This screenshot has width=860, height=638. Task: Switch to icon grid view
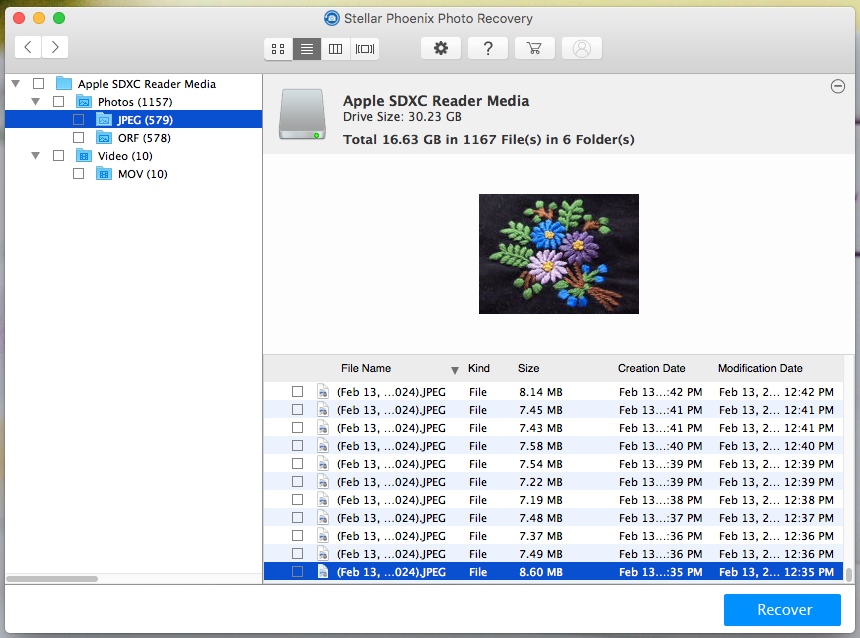coord(278,48)
